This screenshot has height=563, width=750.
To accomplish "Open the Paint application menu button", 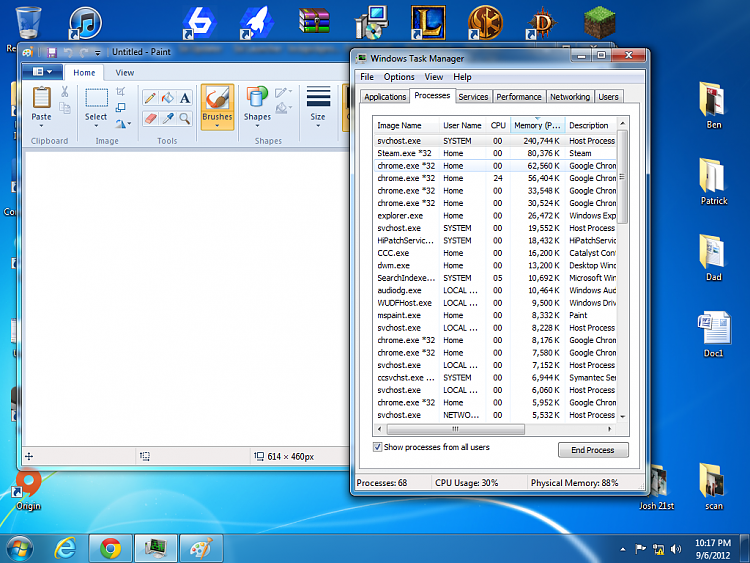I will 42,72.
